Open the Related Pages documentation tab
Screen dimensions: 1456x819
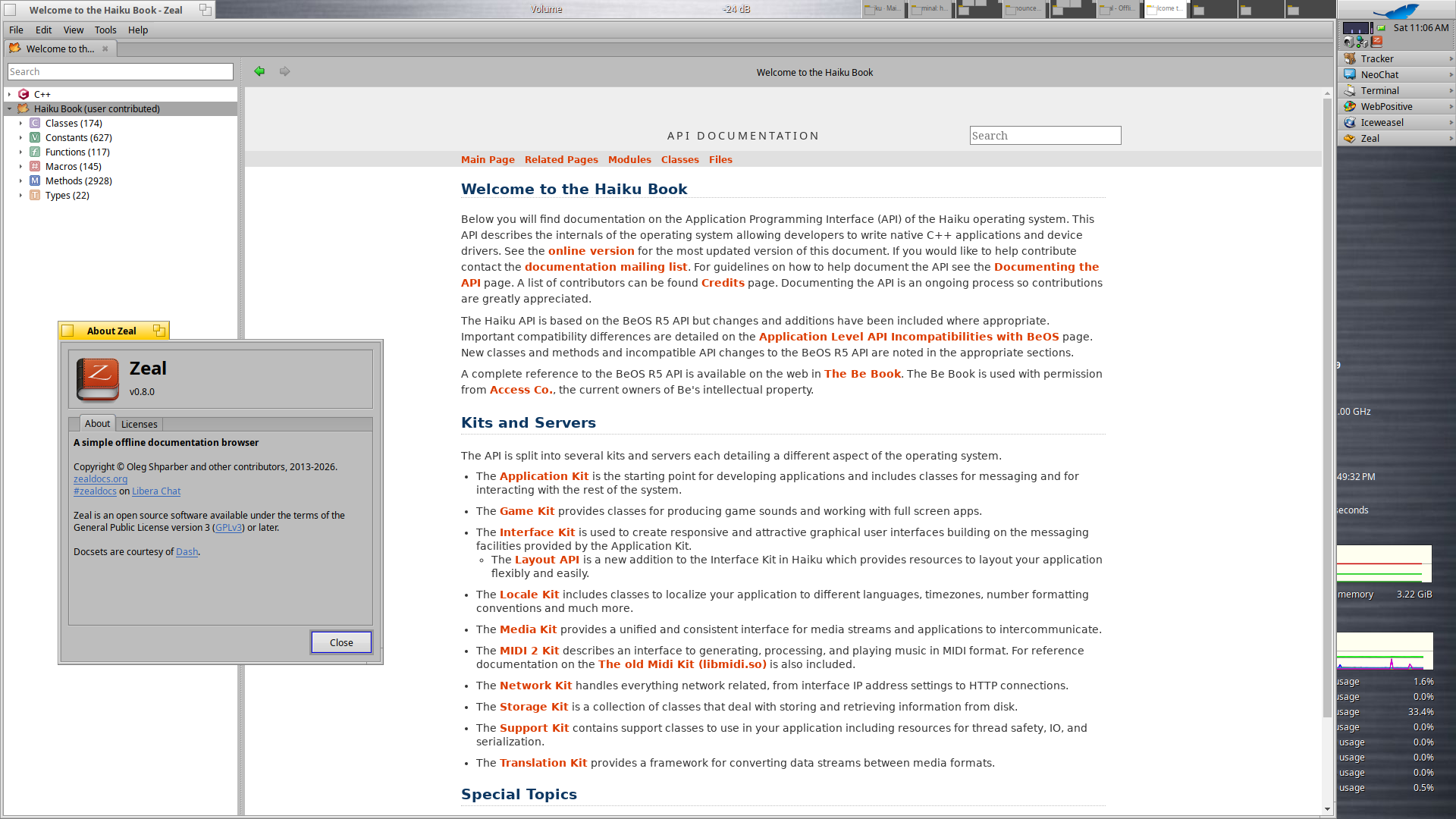pyautogui.click(x=561, y=159)
